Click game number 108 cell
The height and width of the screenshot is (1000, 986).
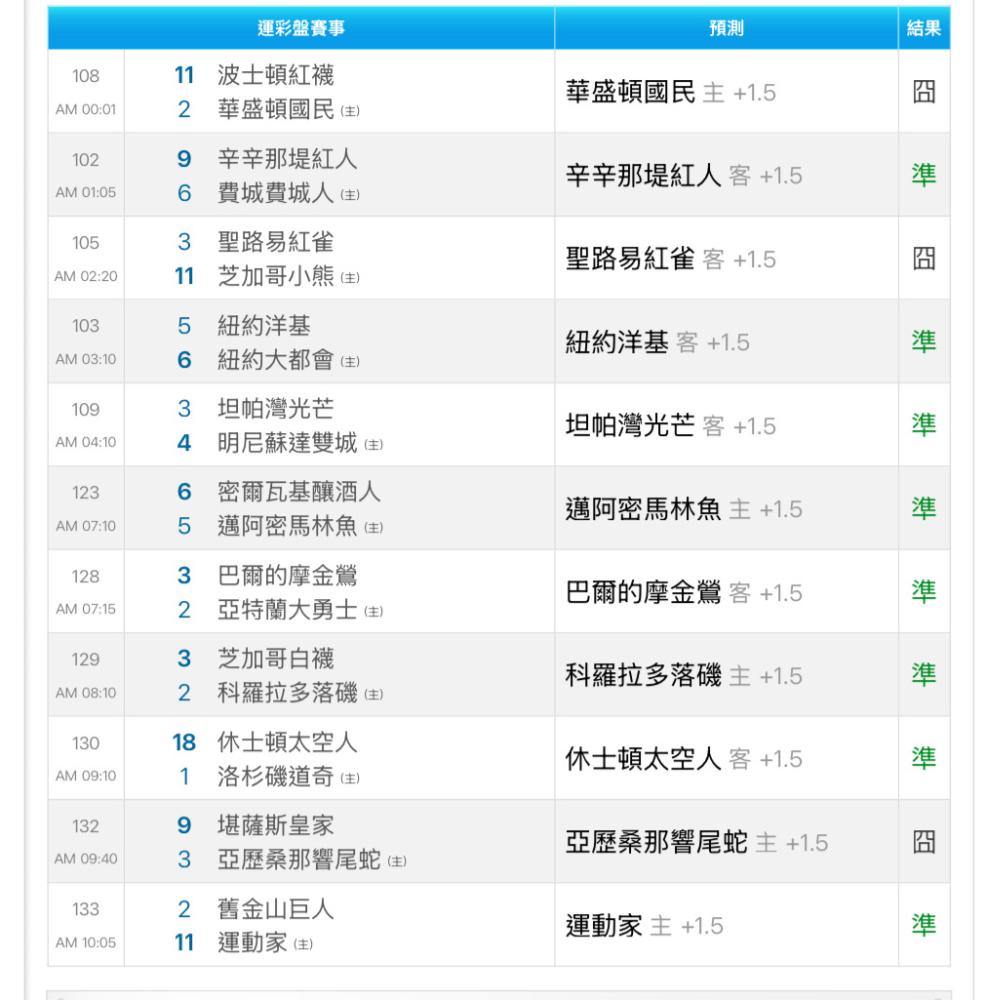[x=86, y=76]
